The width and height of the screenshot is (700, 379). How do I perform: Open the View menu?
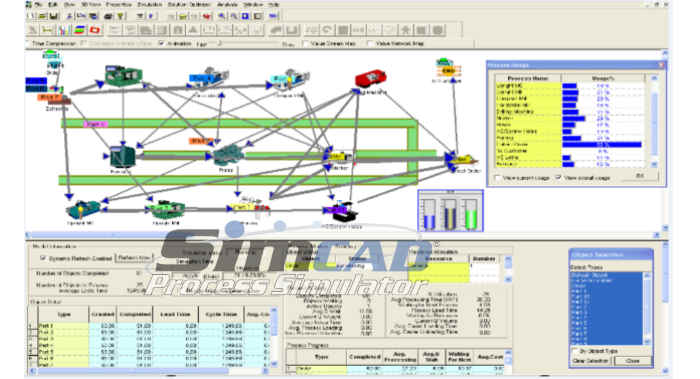tap(69, 4)
